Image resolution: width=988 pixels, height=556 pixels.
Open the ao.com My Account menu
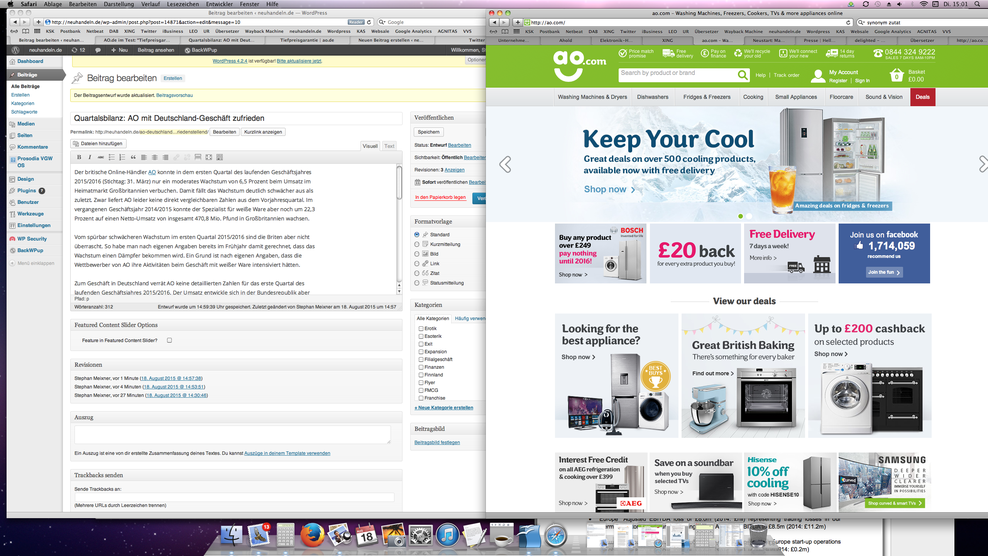pyautogui.click(x=843, y=72)
